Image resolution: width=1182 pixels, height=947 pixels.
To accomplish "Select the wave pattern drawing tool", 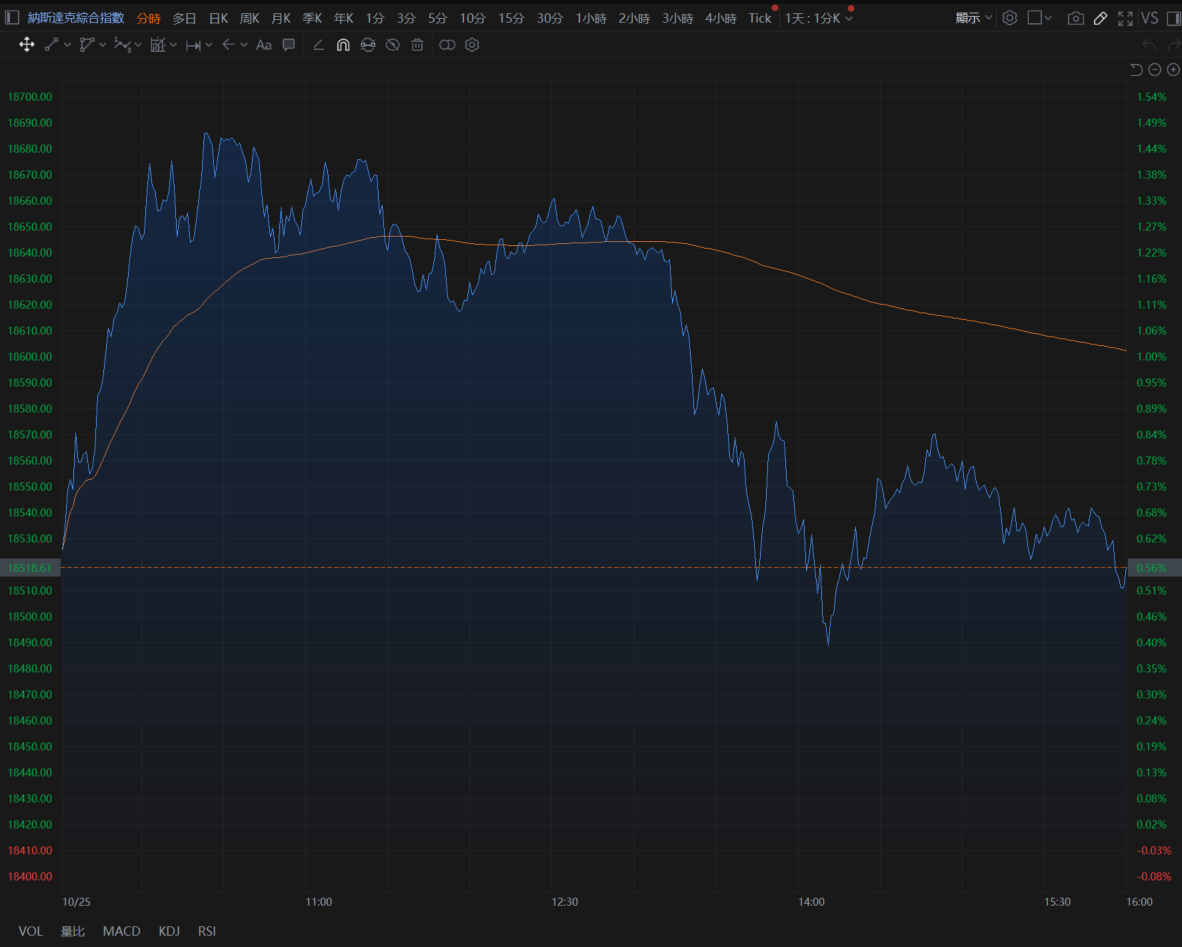I will coord(122,45).
